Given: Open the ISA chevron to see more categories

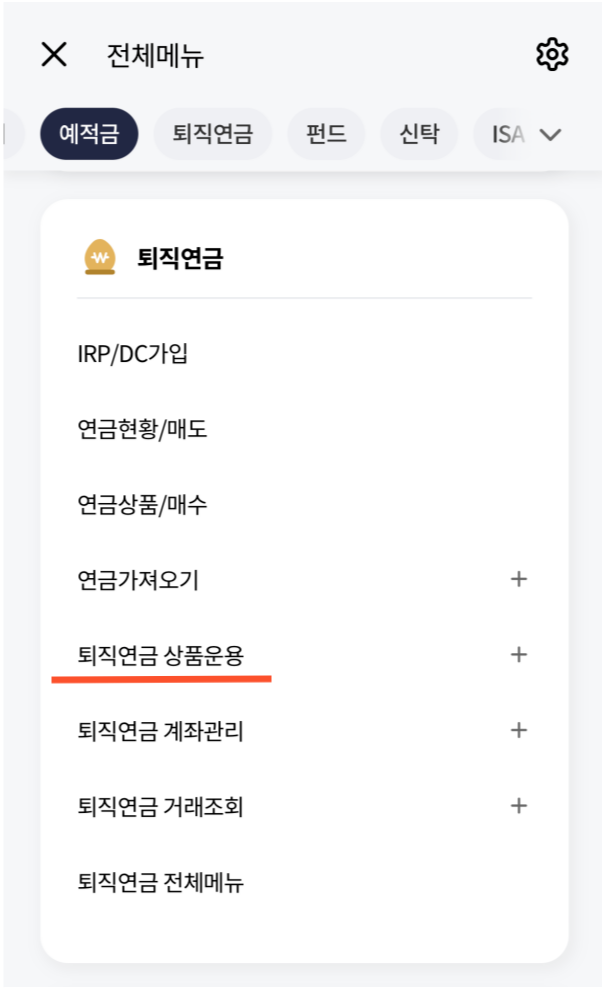Looking at the screenshot, I should [x=551, y=134].
